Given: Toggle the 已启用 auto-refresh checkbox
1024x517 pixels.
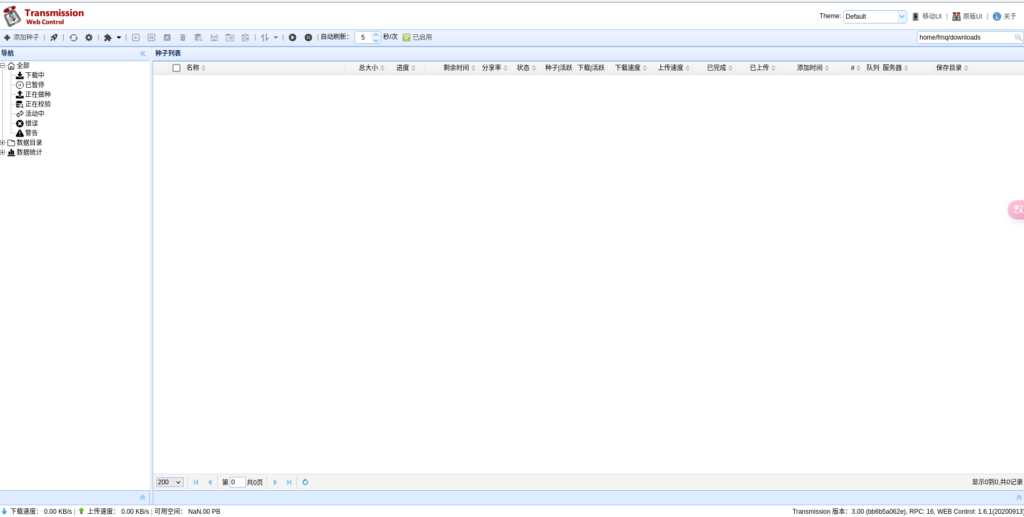Looking at the screenshot, I should point(407,37).
